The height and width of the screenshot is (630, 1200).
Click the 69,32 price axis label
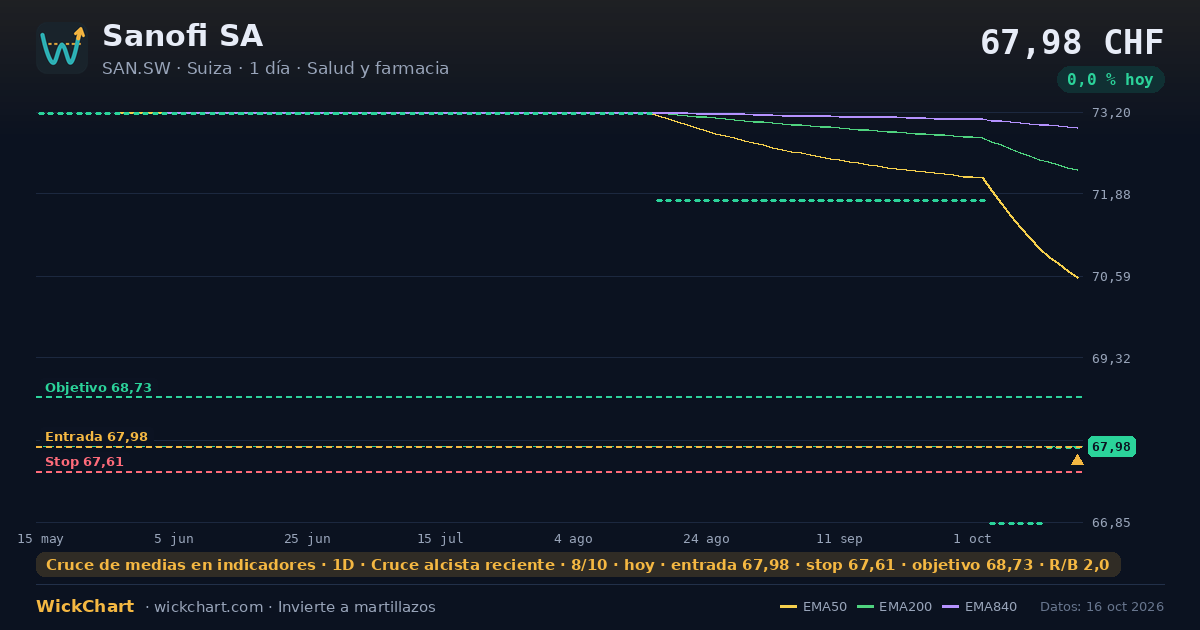click(x=1111, y=358)
